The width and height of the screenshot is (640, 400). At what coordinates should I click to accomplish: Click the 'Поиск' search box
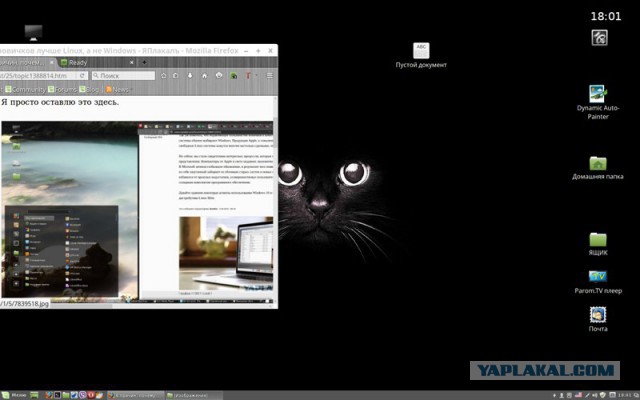point(123,76)
